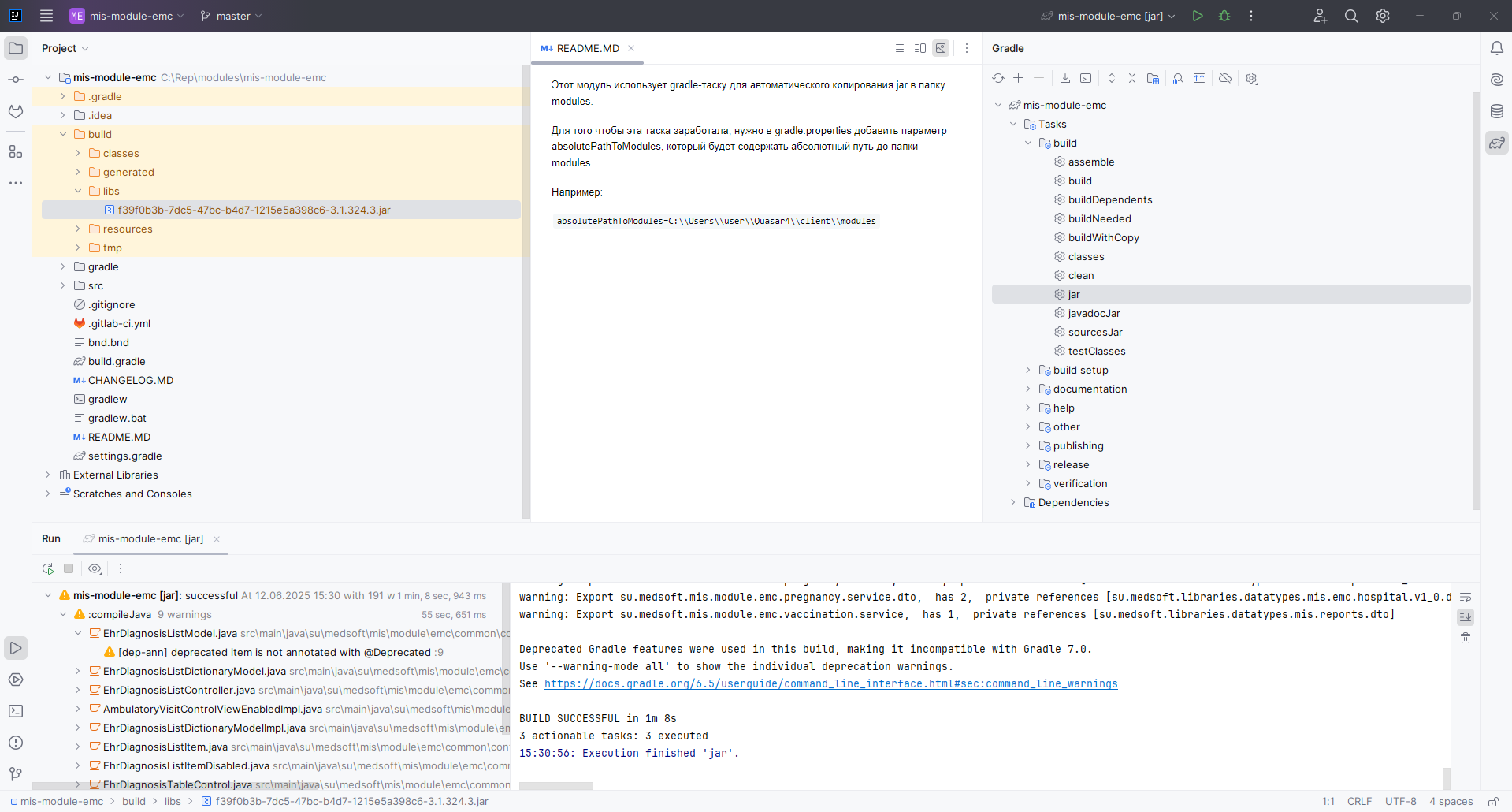Toggle the eye view options in Run
The width and height of the screenshot is (1512, 812).
coord(95,568)
